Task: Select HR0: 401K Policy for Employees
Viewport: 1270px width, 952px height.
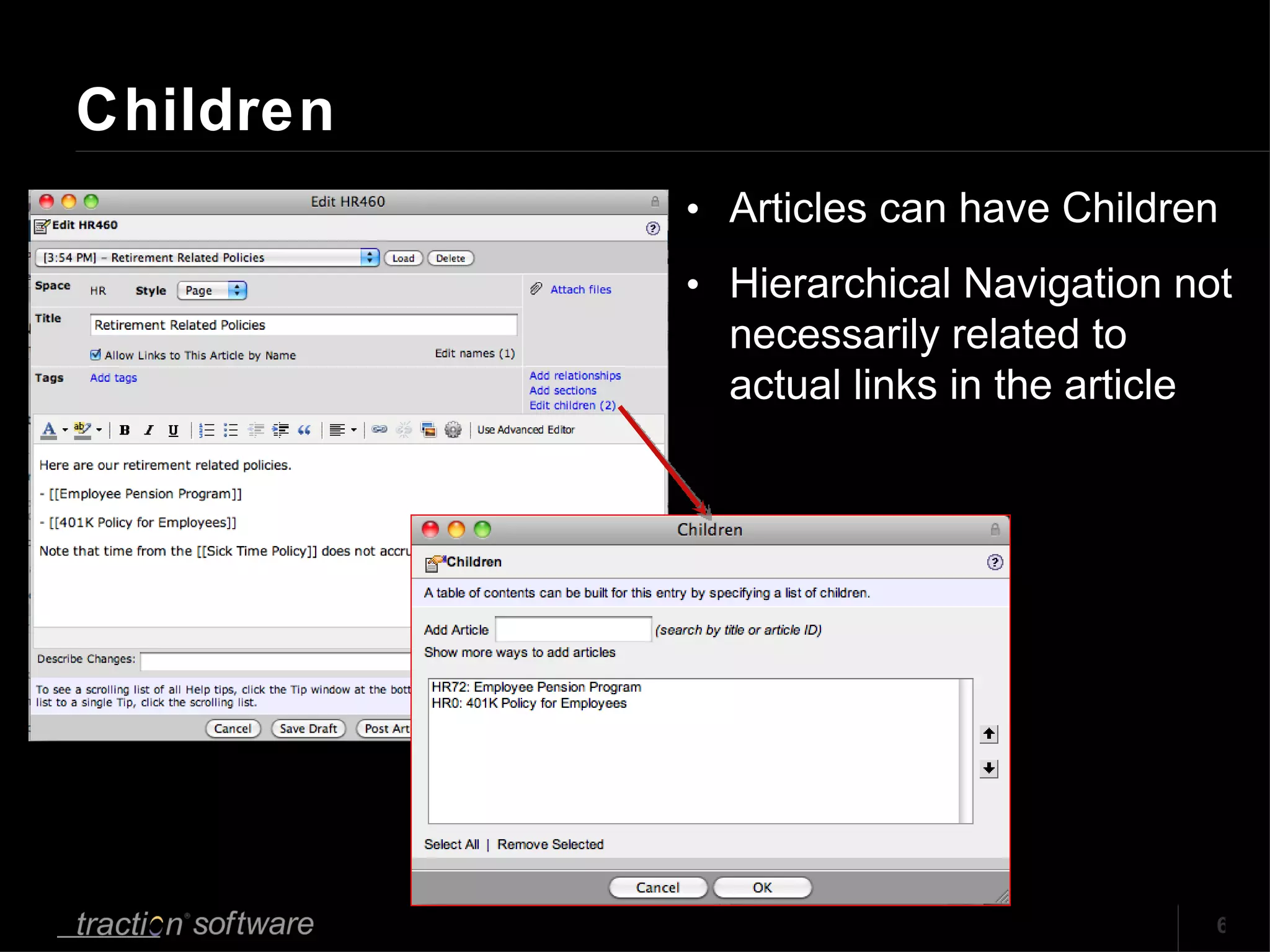Action: [529, 703]
